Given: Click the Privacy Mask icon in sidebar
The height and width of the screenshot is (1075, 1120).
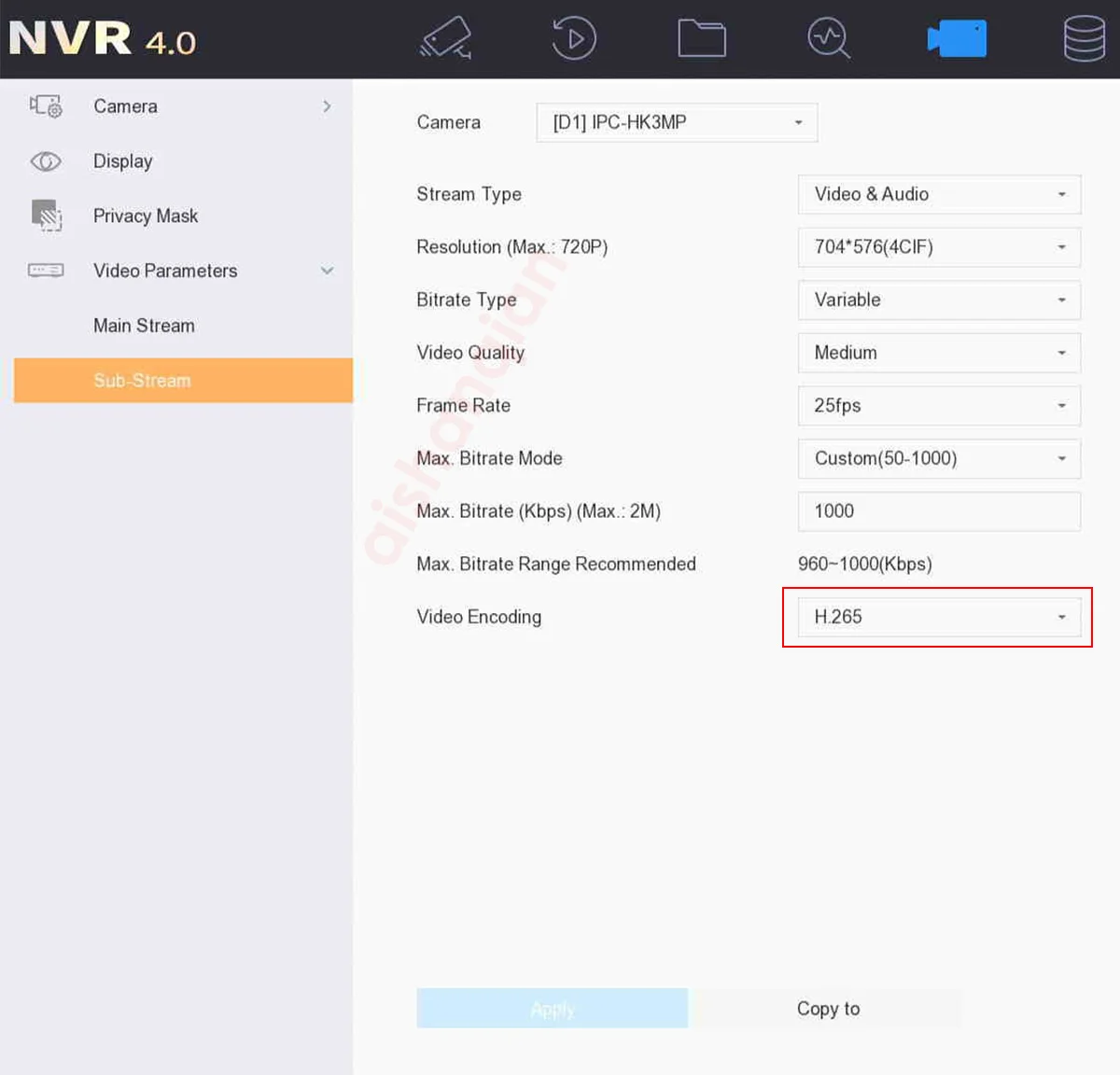Looking at the screenshot, I should click(46, 216).
